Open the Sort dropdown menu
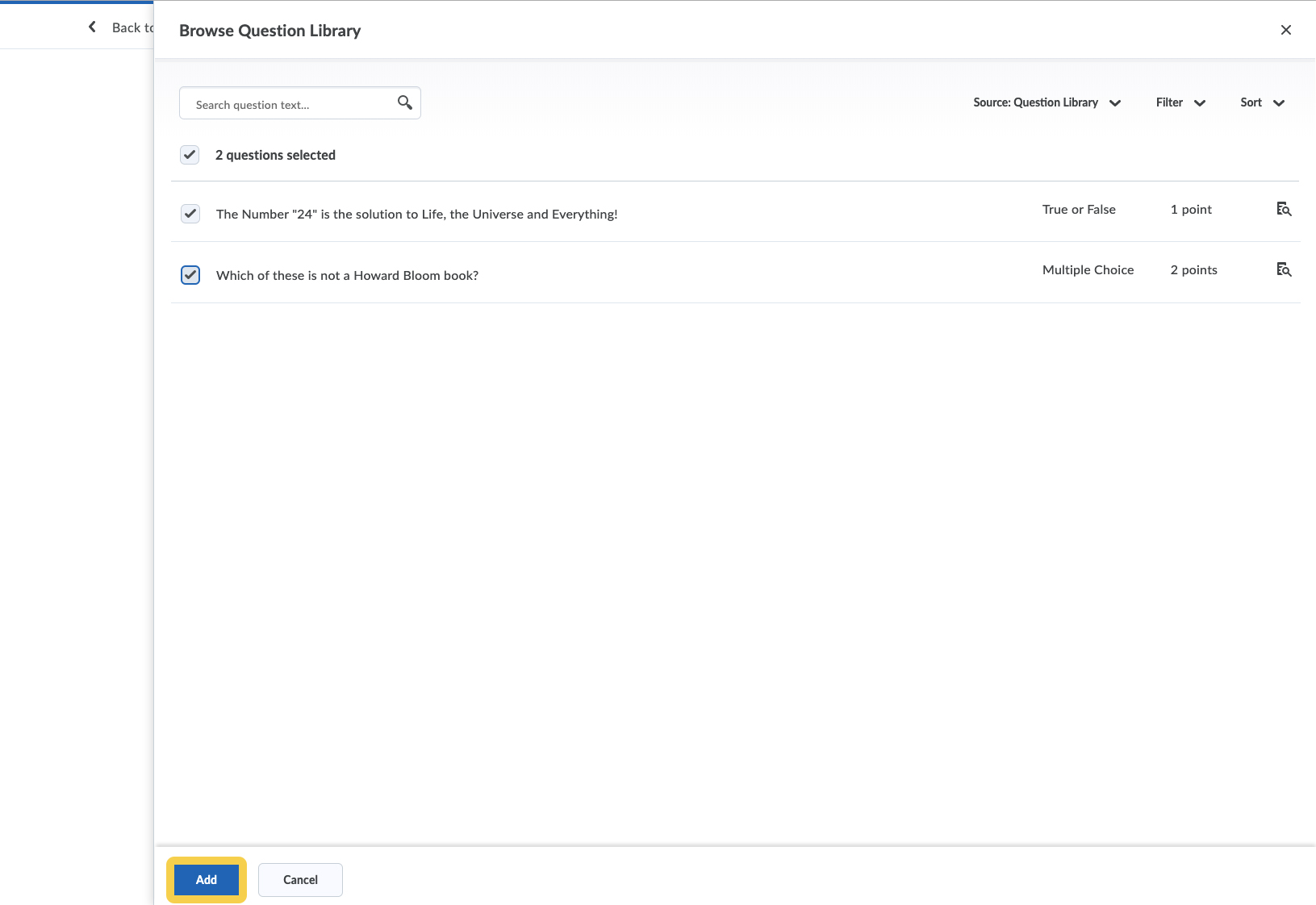Image resolution: width=1316 pixels, height=905 pixels. point(1262,102)
